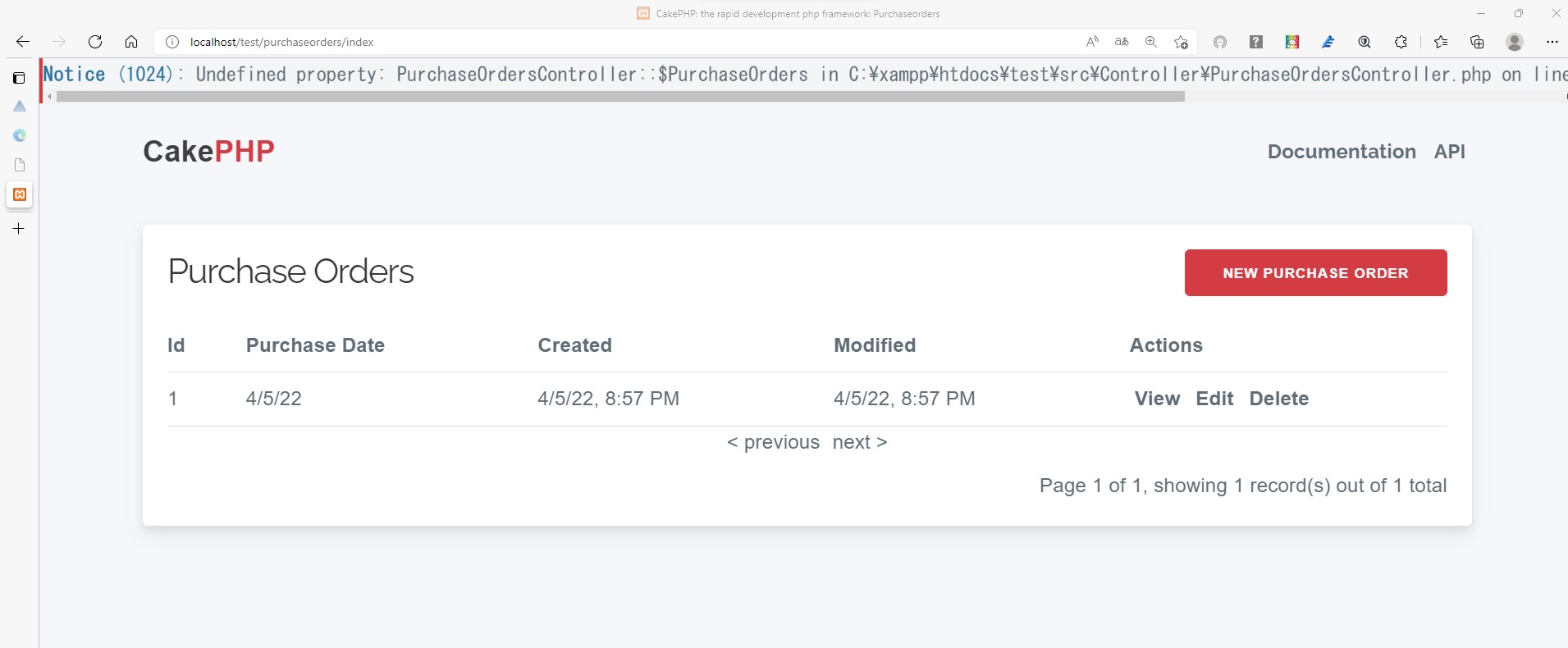Click the zoom magnifier icon in address bar
This screenshot has height=648, width=1568.
pos(1151,42)
